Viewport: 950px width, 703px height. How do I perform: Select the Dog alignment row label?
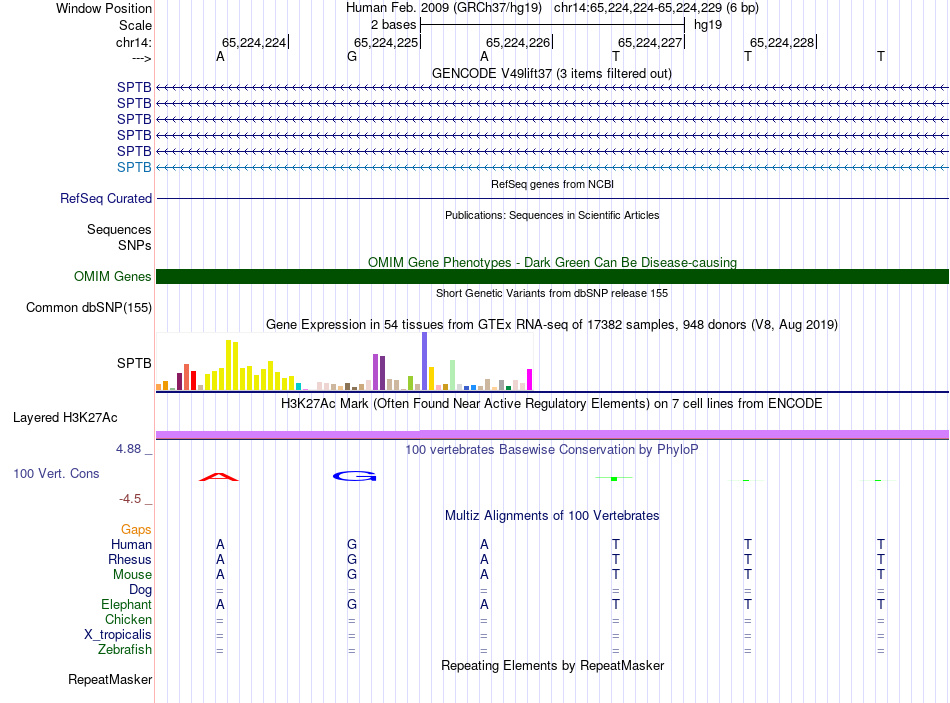click(140, 590)
